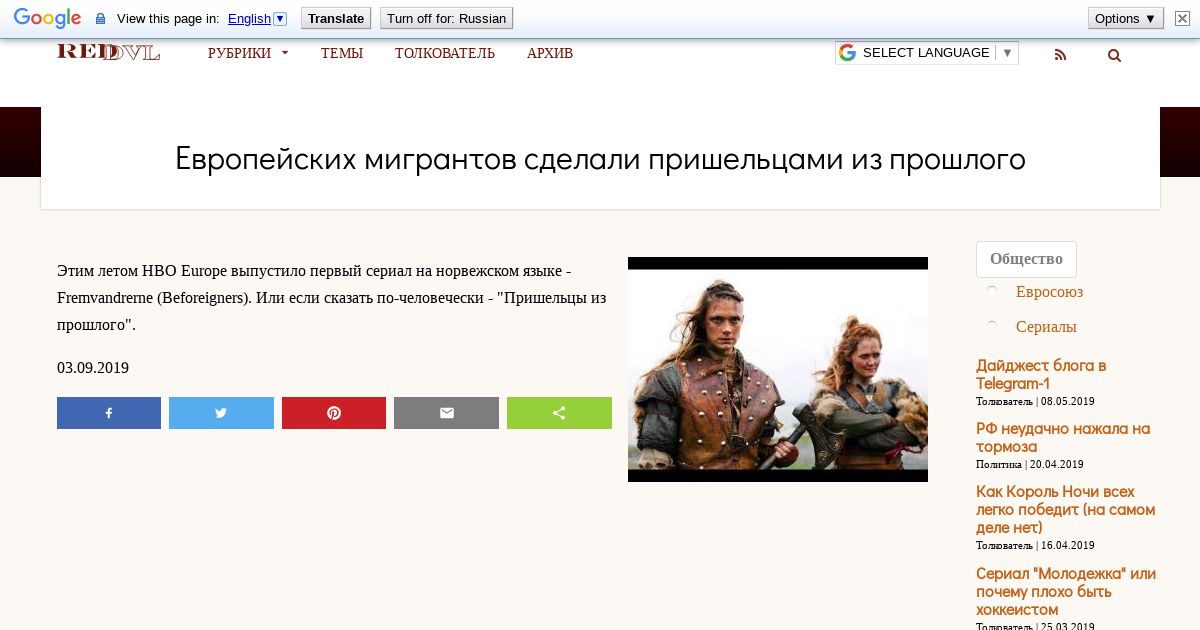Open the RSS feed icon

point(1060,55)
